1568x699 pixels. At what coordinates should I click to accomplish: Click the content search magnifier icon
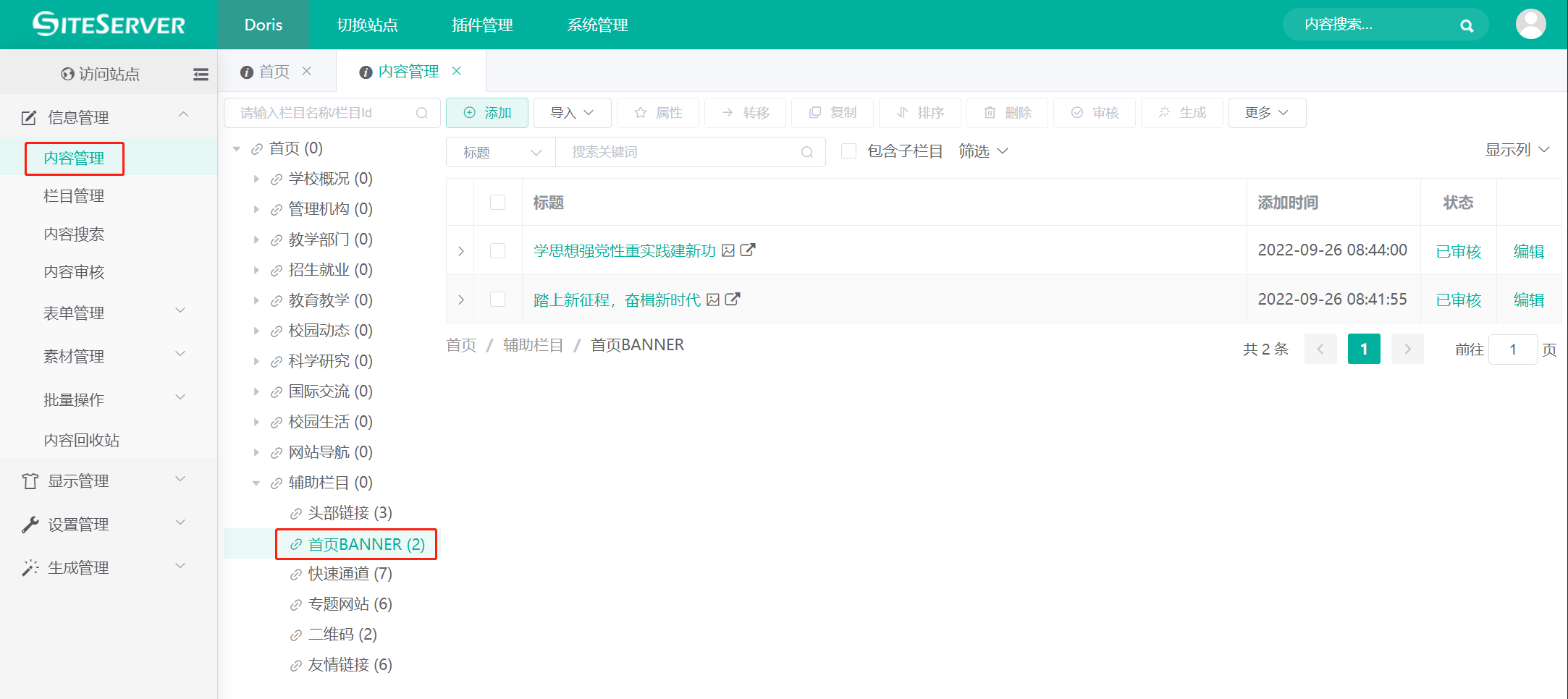[1467, 25]
